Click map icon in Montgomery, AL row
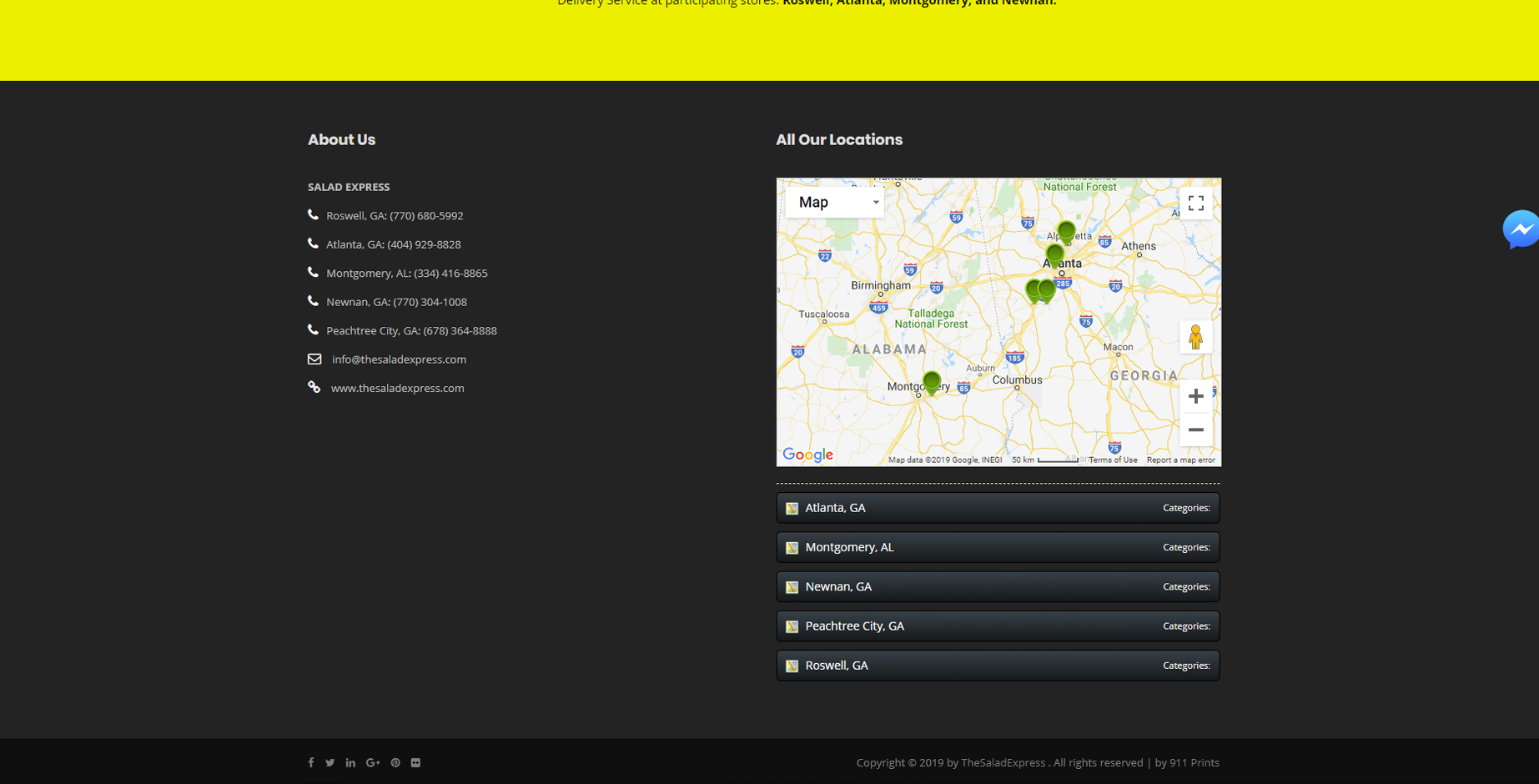 tap(792, 548)
